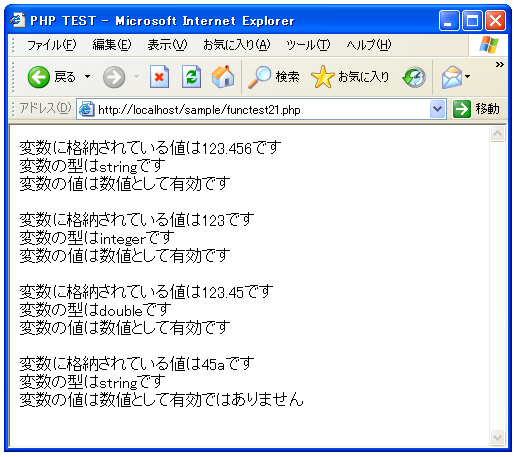
Task: Click the 移動 Go button
Action: tap(477, 109)
